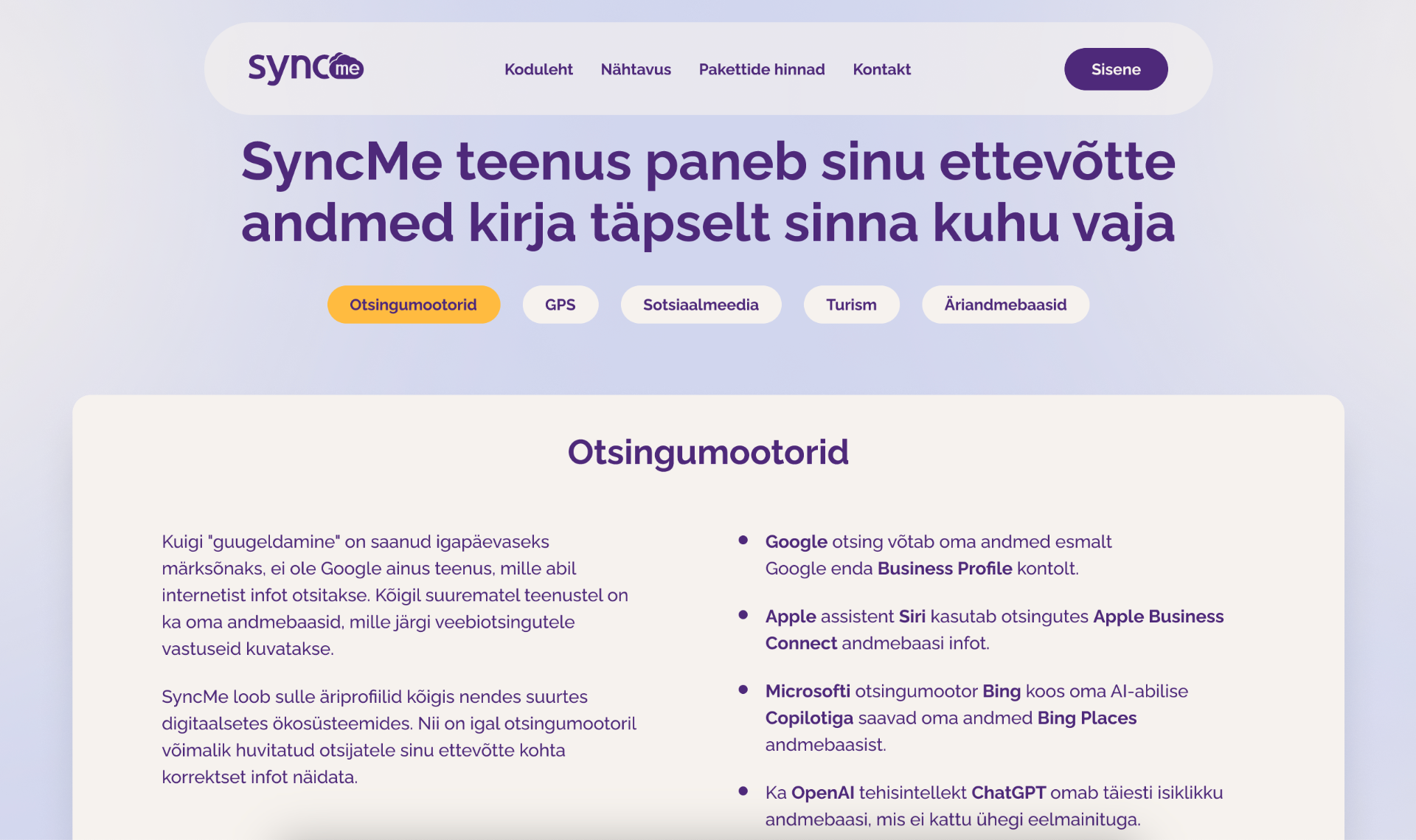Viewport: 1416px width, 840px height.
Task: Click the SyncMe cloud logo
Action: 306,69
